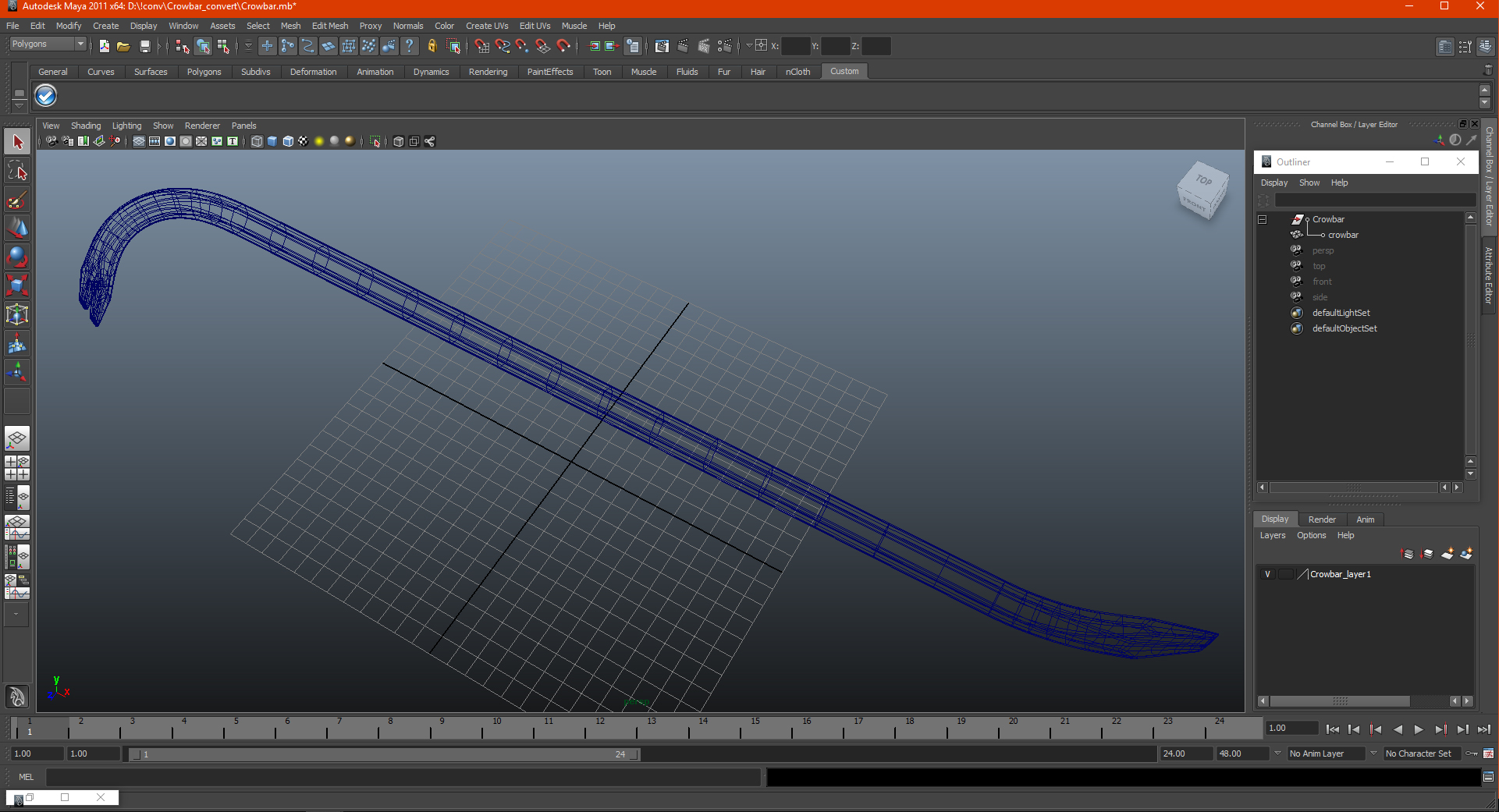The height and width of the screenshot is (812, 1499).
Task: Activate the Rotate tool
Action: point(17,257)
